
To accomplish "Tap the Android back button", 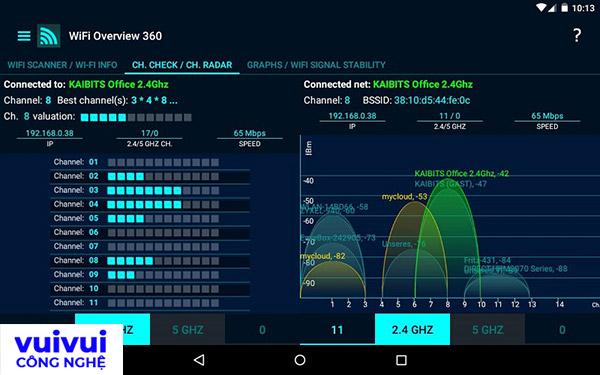I will click(199, 360).
